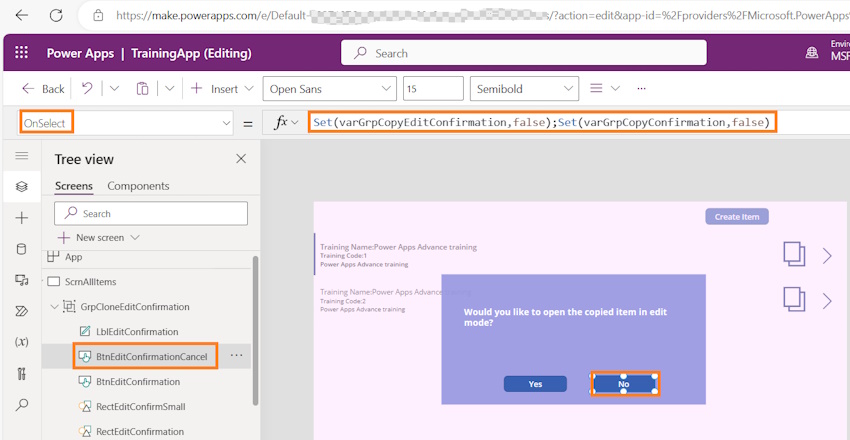The width and height of the screenshot is (850, 440).
Task: Open the ellipsis overflow menu in toolbar
Action: (642, 88)
